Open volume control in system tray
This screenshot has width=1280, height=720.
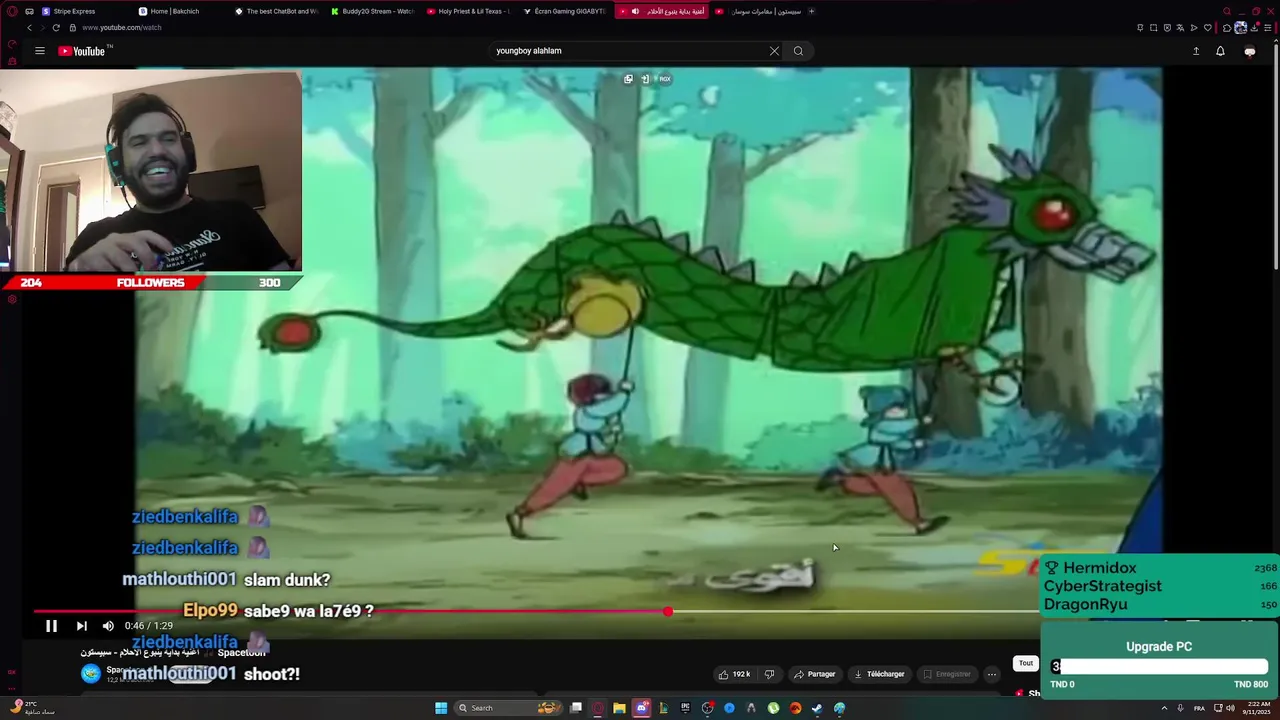pyautogui.click(x=1231, y=708)
